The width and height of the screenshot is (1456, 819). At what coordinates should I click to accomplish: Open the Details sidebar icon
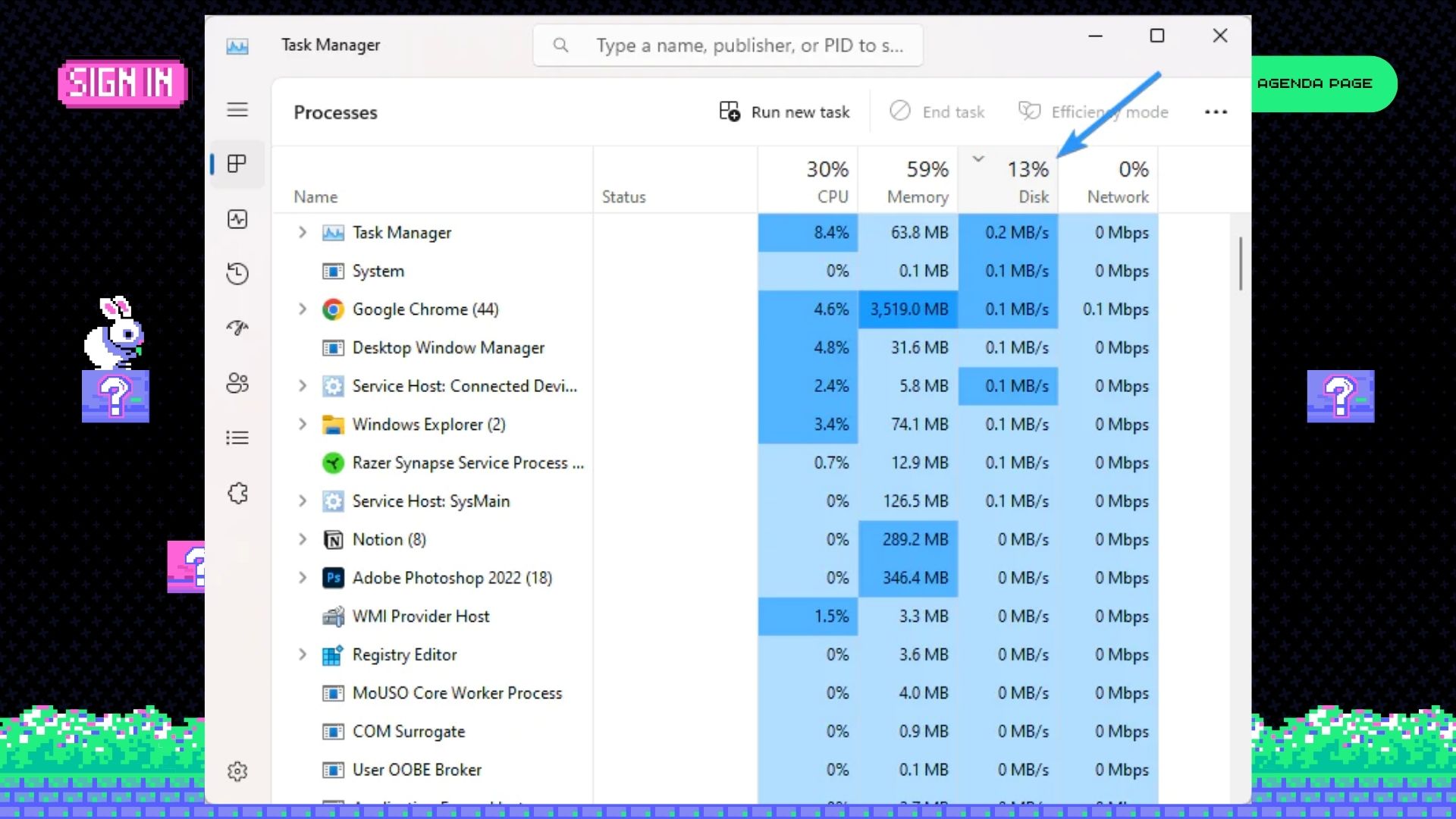(x=237, y=438)
